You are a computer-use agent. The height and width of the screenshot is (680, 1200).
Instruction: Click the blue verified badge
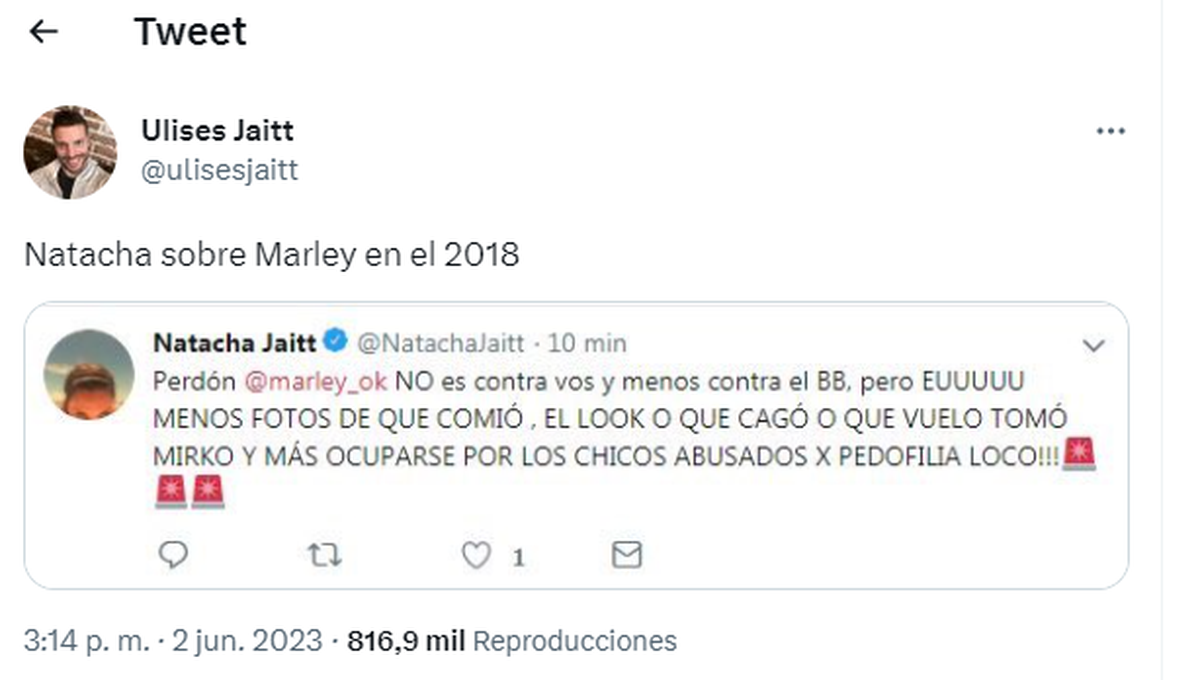[x=336, y=343]
